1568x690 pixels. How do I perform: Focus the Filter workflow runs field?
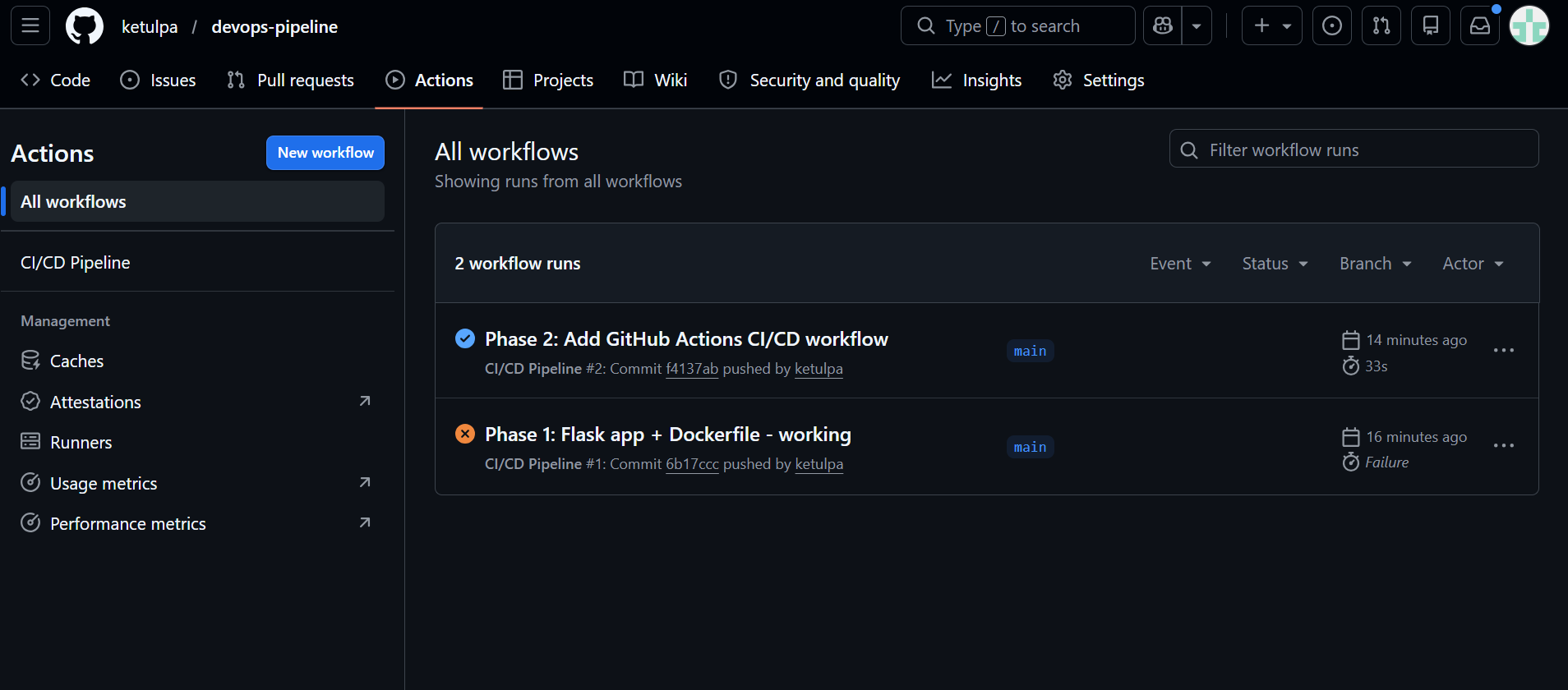point(1354,149)
